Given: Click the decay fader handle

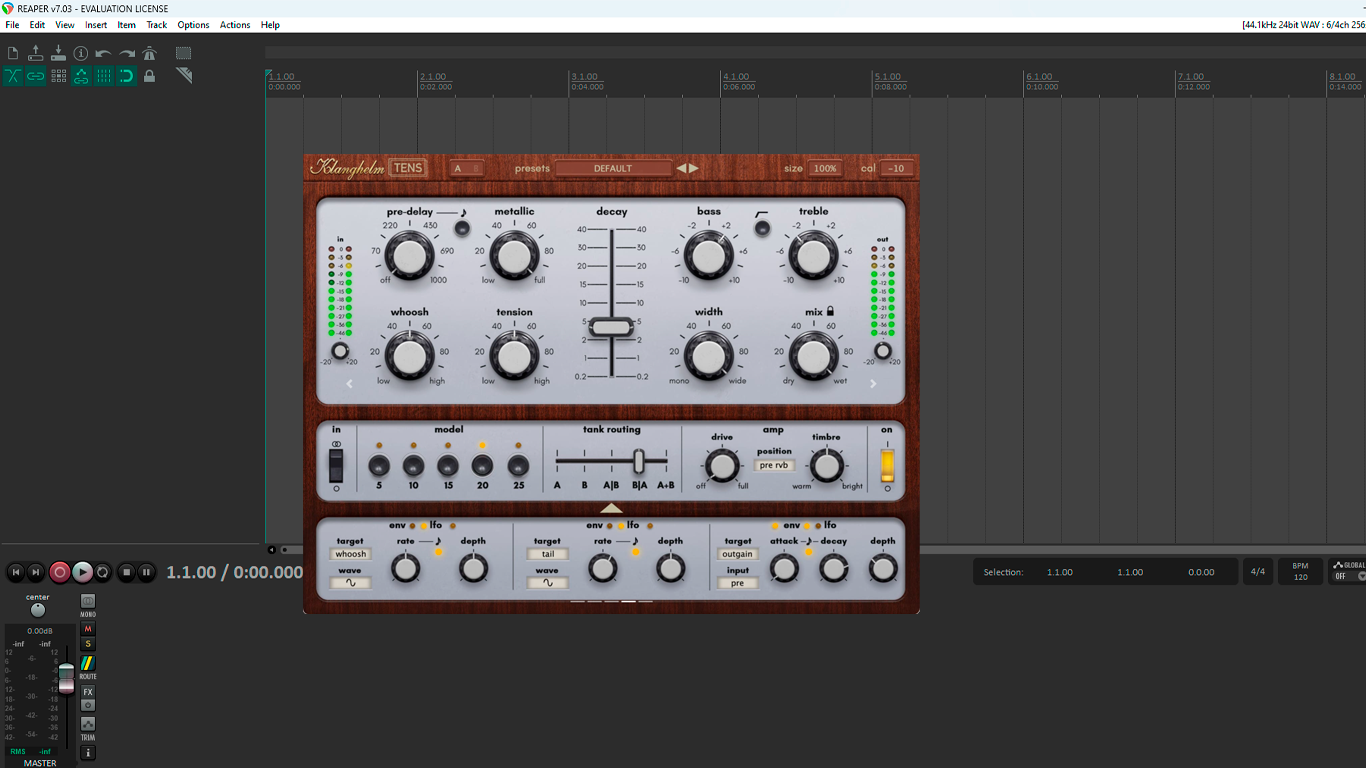Looking at the screenshot, I should click(x=611, y=326).
